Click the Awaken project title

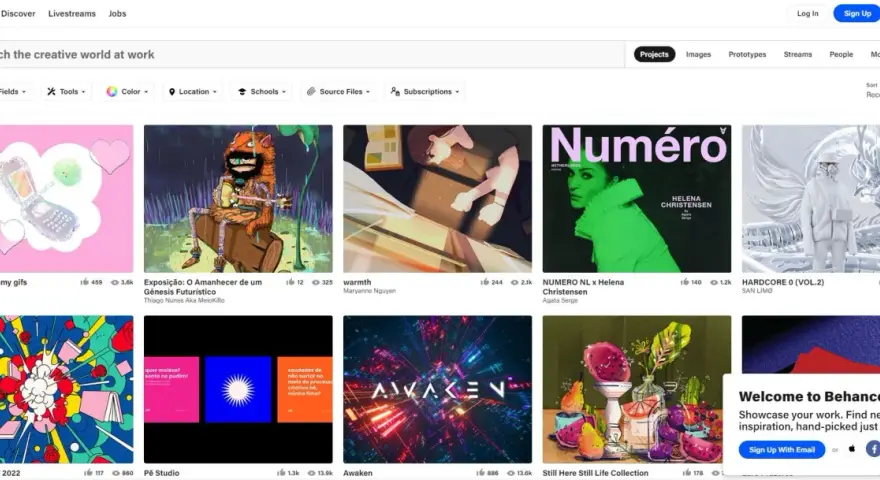(358, 473)
